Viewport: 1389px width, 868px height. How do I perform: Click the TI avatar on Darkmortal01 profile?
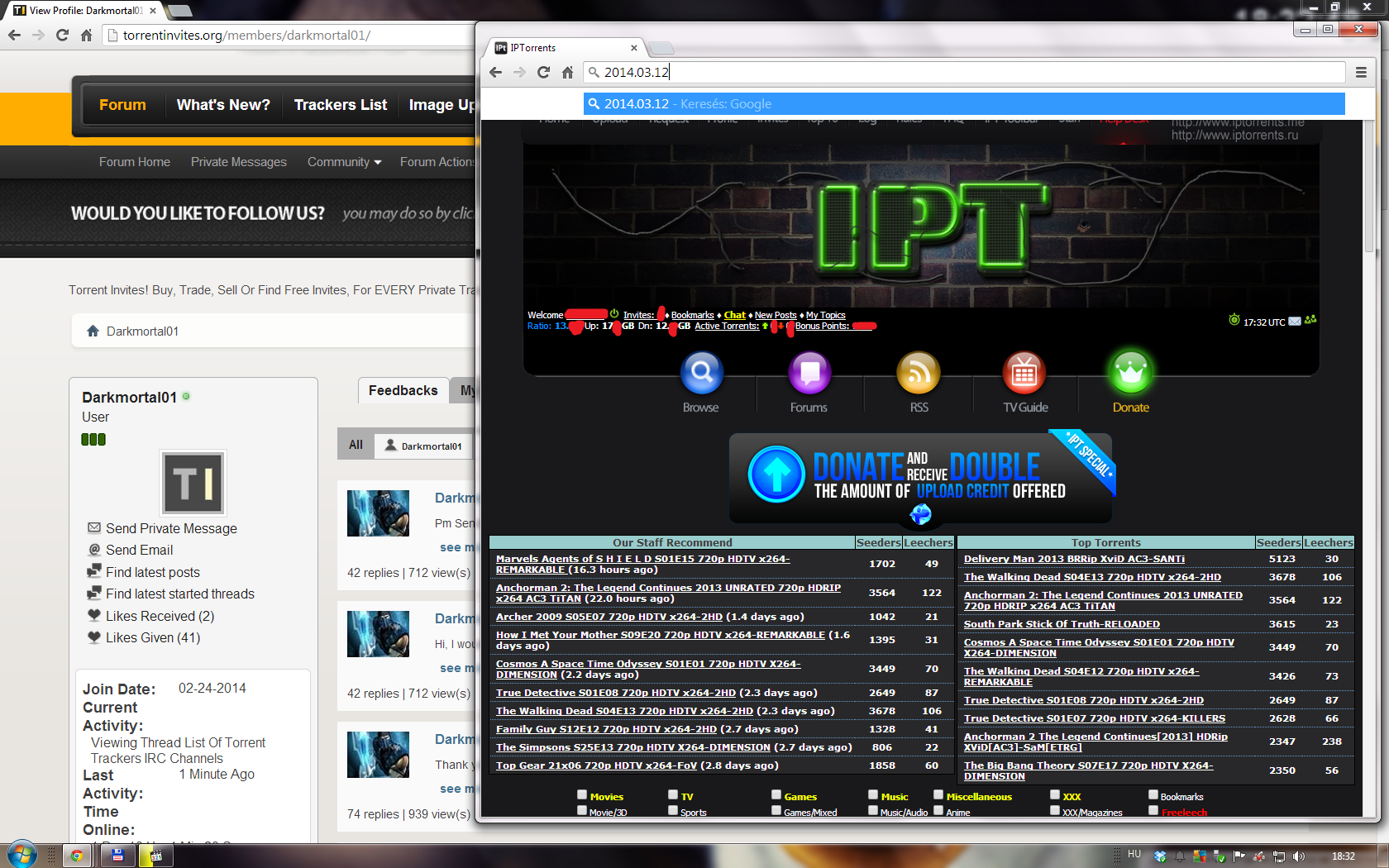click(x=193, y=483)
